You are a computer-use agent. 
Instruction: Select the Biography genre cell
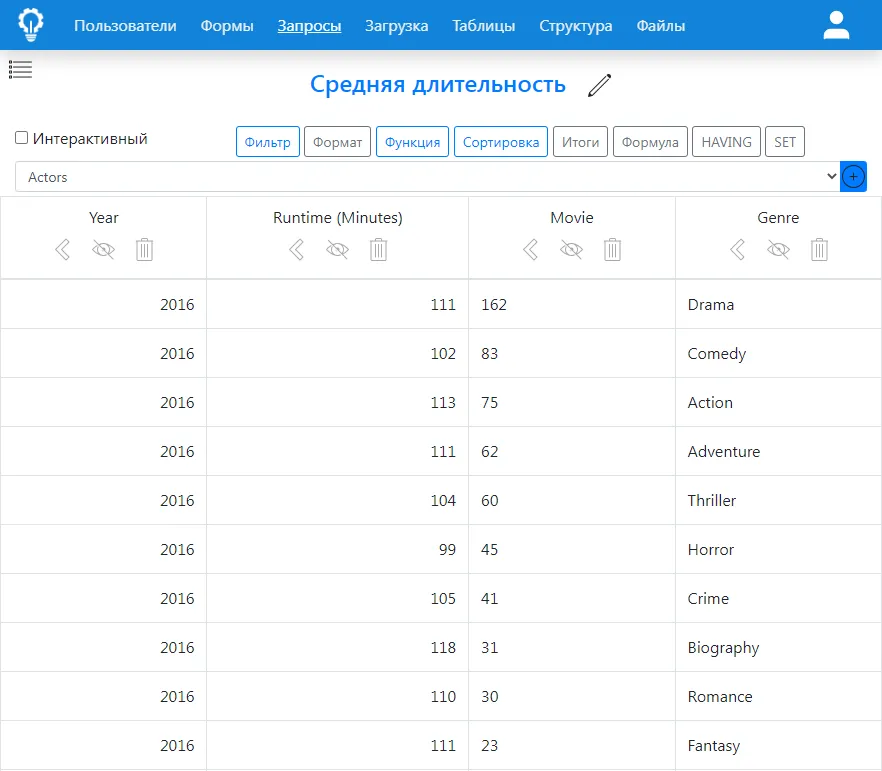778,647
